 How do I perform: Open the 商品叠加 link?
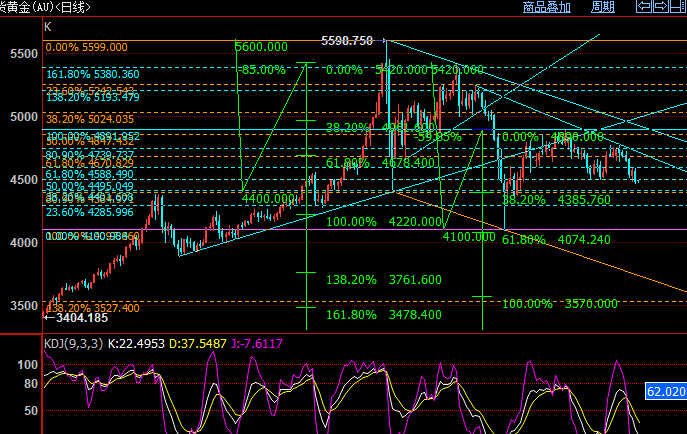(547, 7)
